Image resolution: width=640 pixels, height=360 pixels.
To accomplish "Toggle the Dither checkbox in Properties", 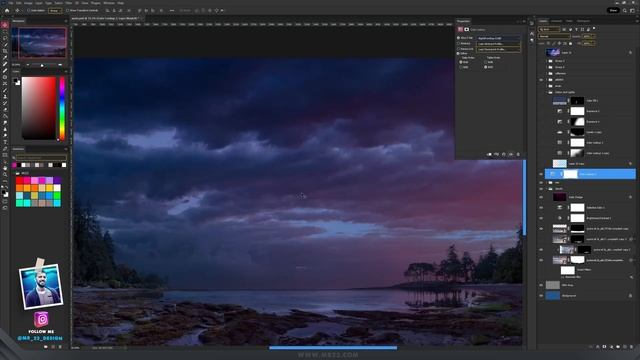I will [x=458, y=53].
